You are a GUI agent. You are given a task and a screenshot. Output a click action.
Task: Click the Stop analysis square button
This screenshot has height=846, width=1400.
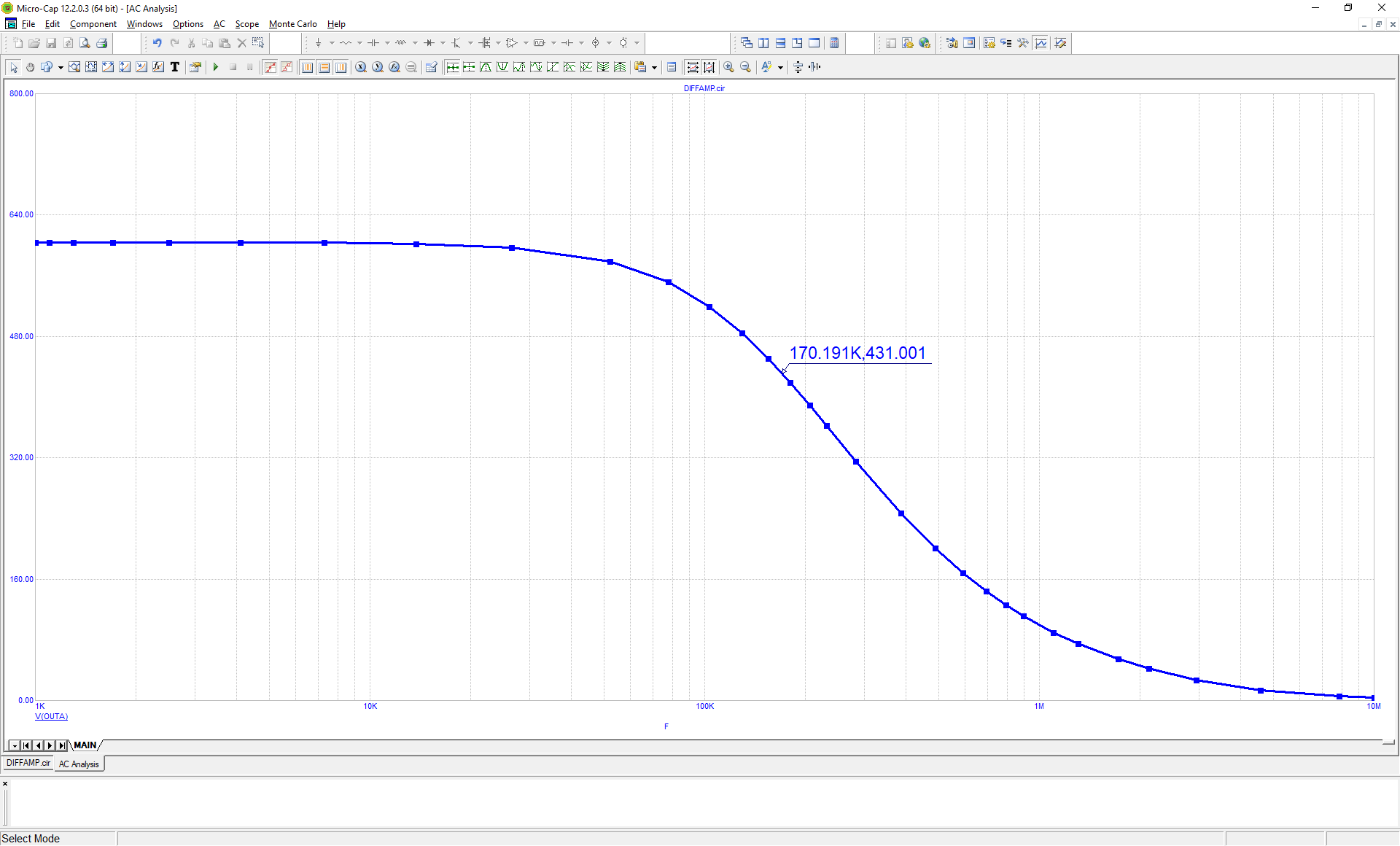point(233,67)
